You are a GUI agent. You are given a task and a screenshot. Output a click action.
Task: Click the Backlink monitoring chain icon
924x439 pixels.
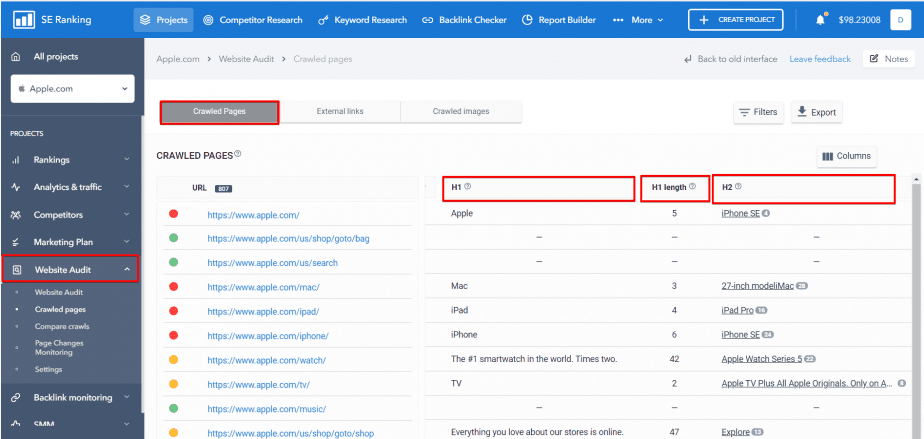coord(16,398)
